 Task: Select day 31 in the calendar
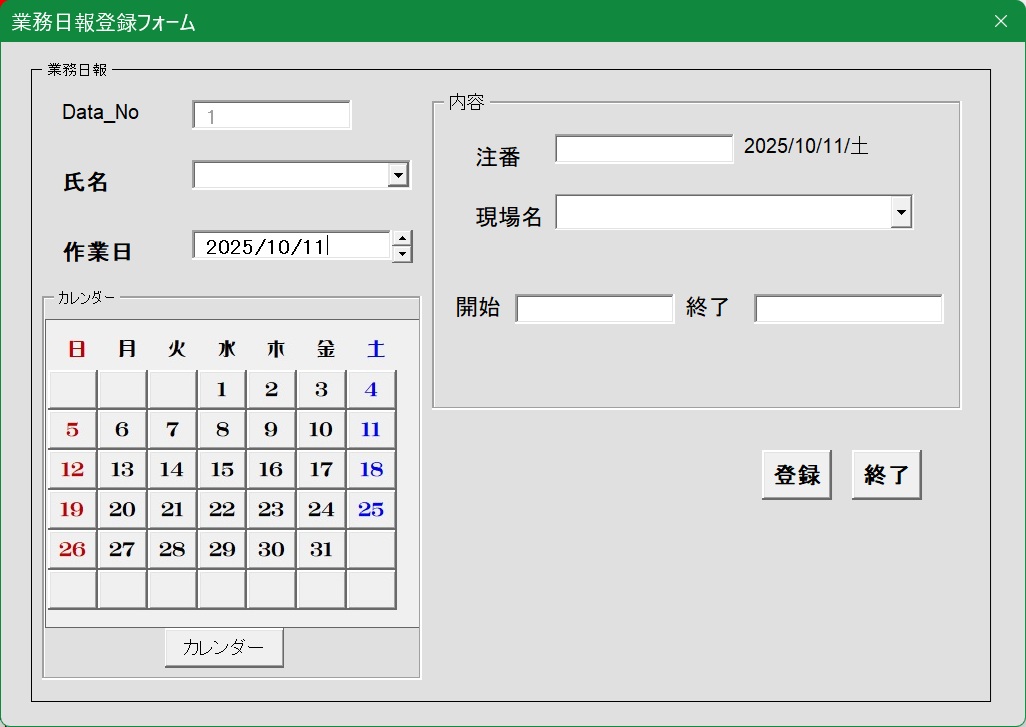pyautogui.click(x=321, y=550)
